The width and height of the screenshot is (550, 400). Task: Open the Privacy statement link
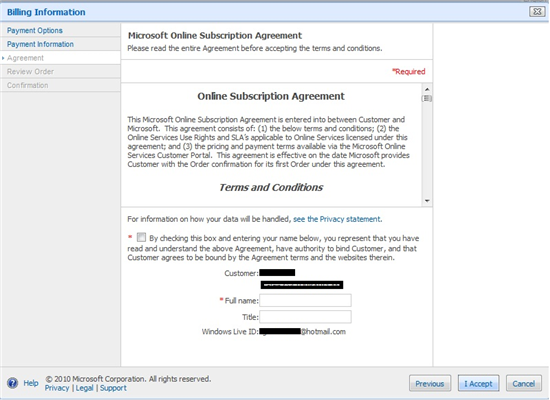337,219
